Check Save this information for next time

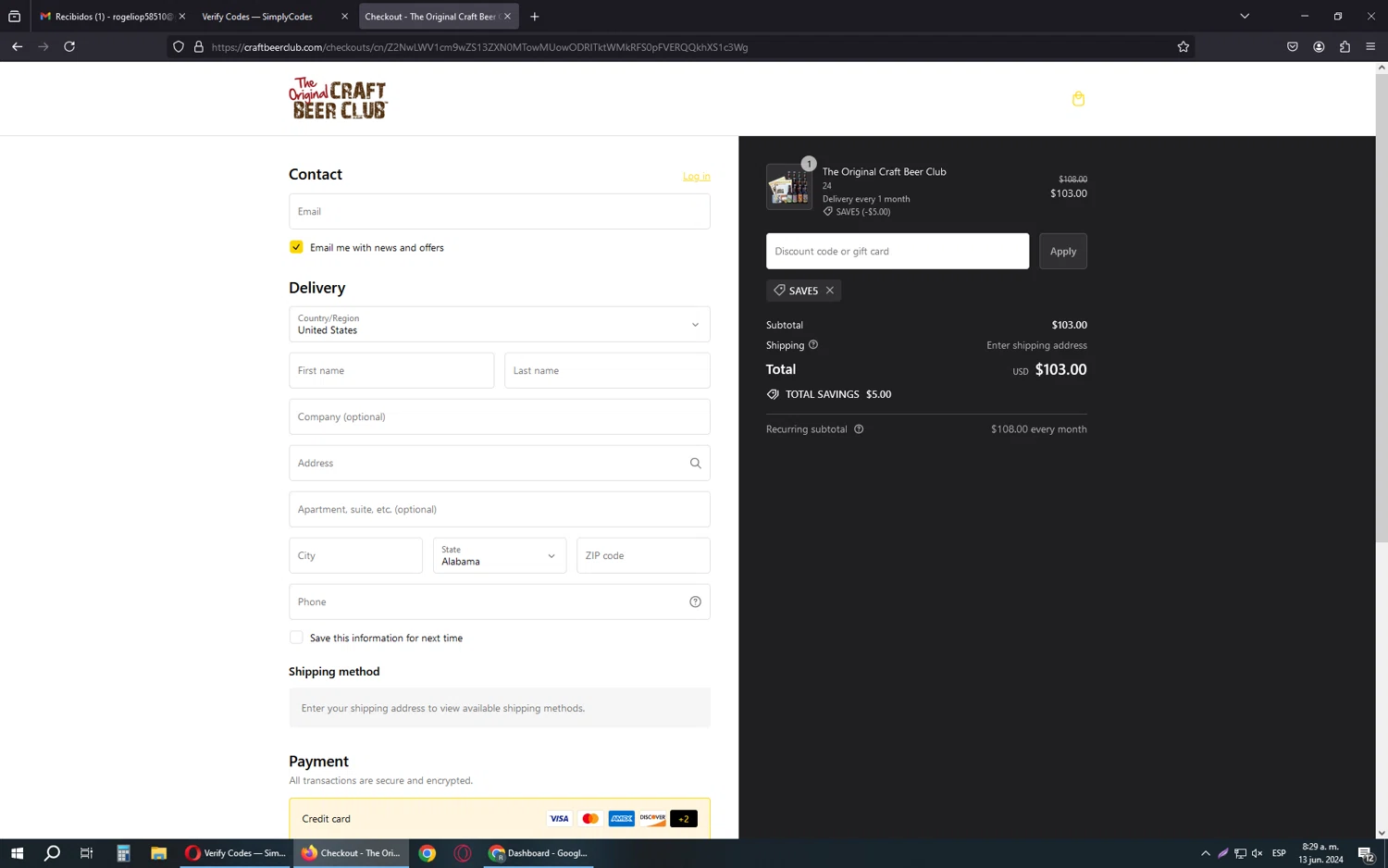[296, 638]
